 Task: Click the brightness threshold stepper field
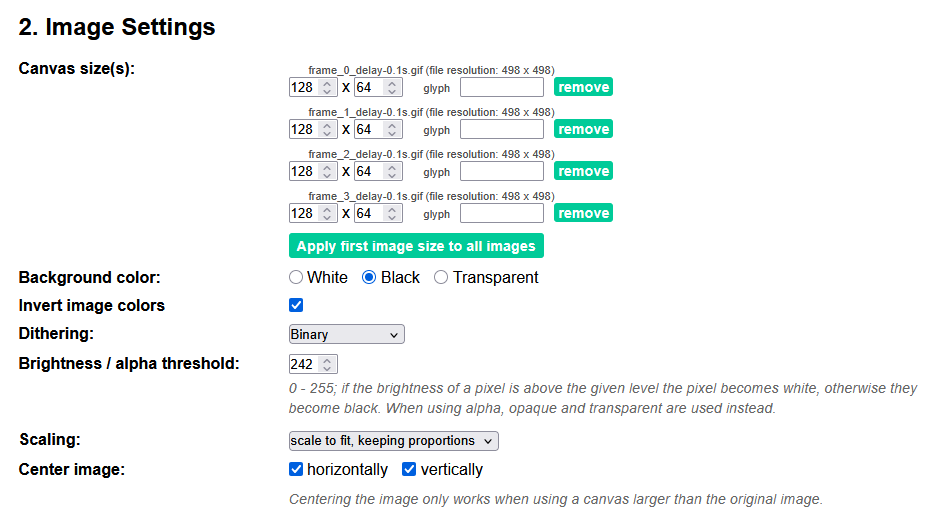304,364
